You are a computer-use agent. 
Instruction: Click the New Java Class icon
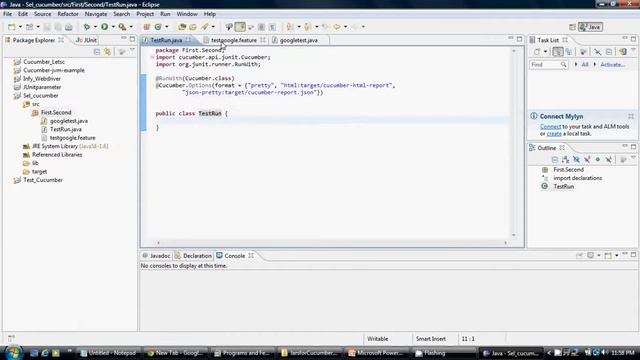pyautogui.click(x=158, y=27)
